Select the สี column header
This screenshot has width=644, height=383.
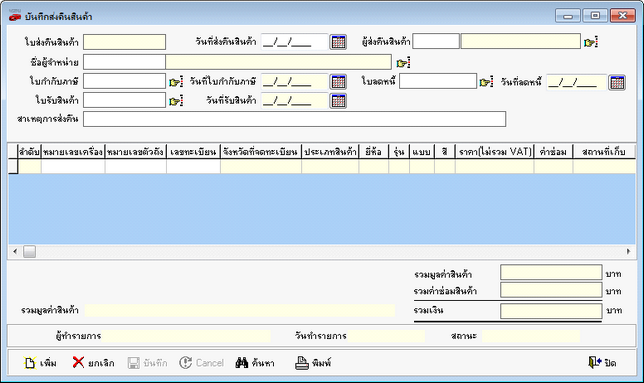point(445,152)
